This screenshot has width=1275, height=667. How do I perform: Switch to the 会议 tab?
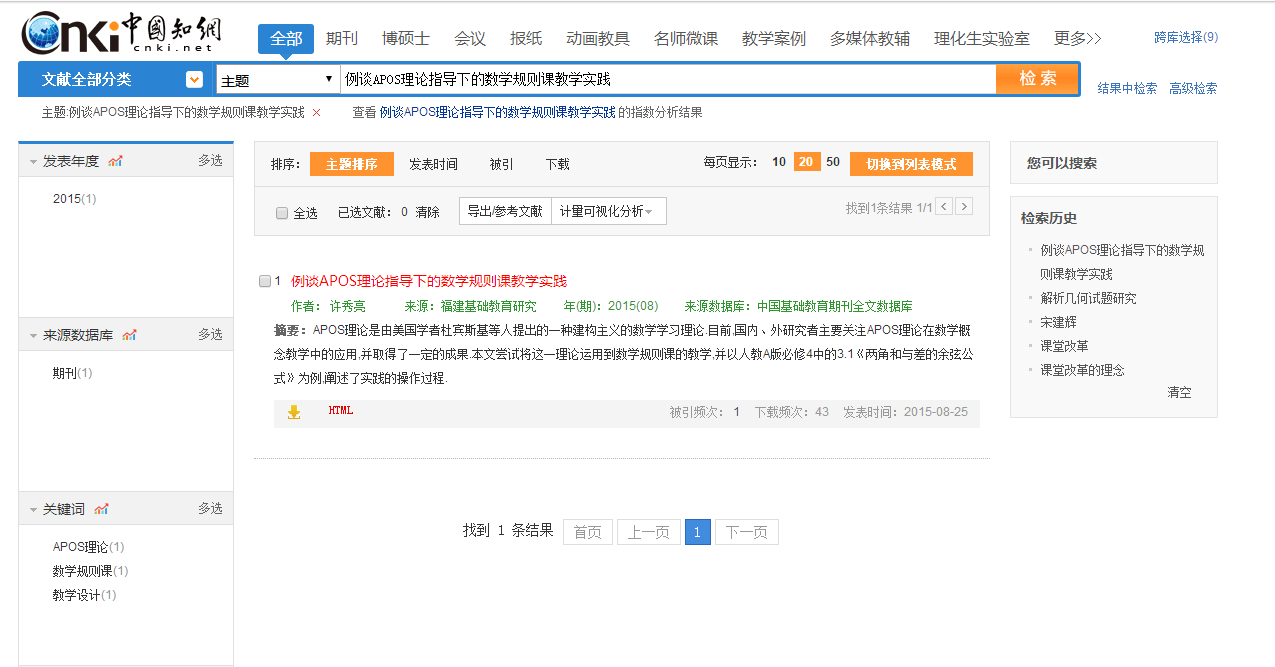coord(470,38)
